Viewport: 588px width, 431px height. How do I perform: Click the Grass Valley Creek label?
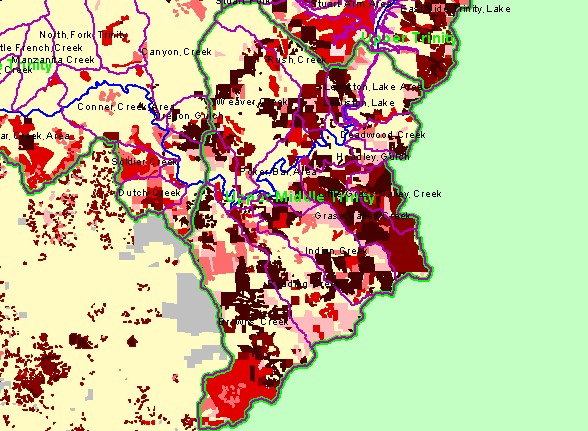tap(362, 216)
